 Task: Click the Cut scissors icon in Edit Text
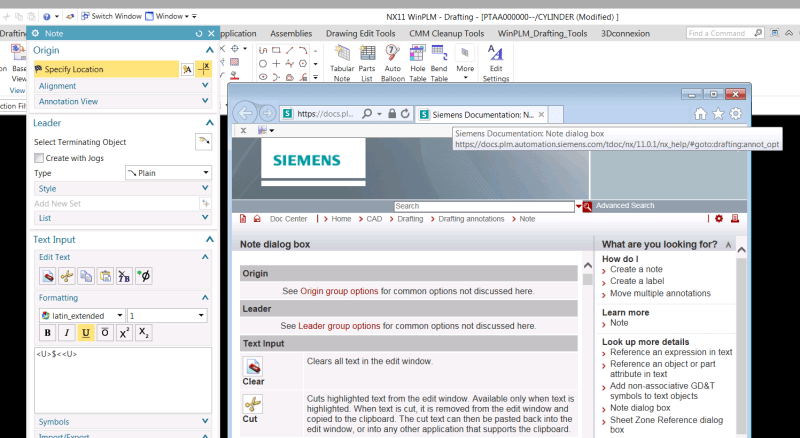67,276
